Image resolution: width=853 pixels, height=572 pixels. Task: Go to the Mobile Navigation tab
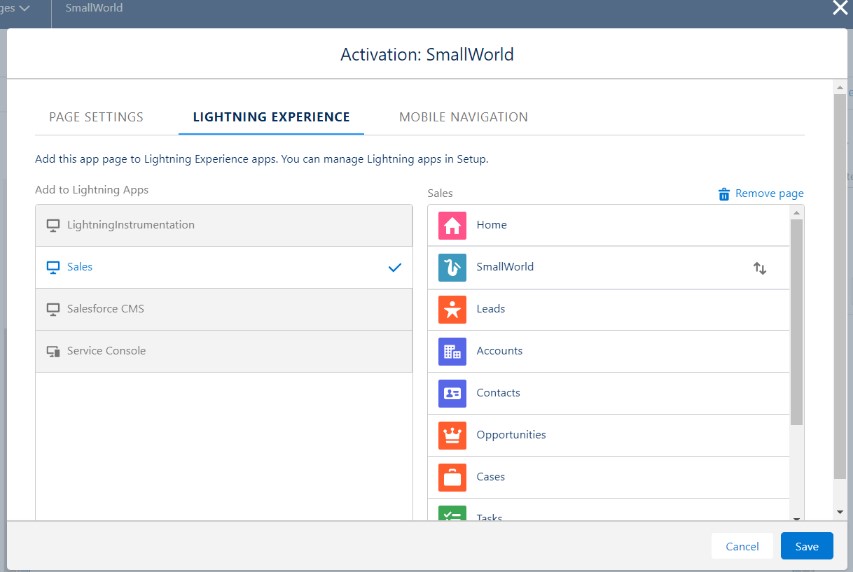tap(463, 117)
